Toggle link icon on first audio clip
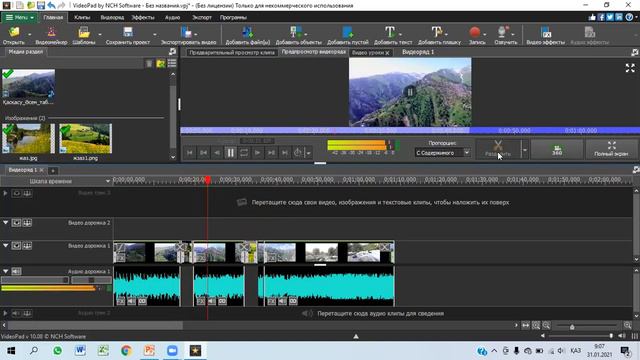 142,301
